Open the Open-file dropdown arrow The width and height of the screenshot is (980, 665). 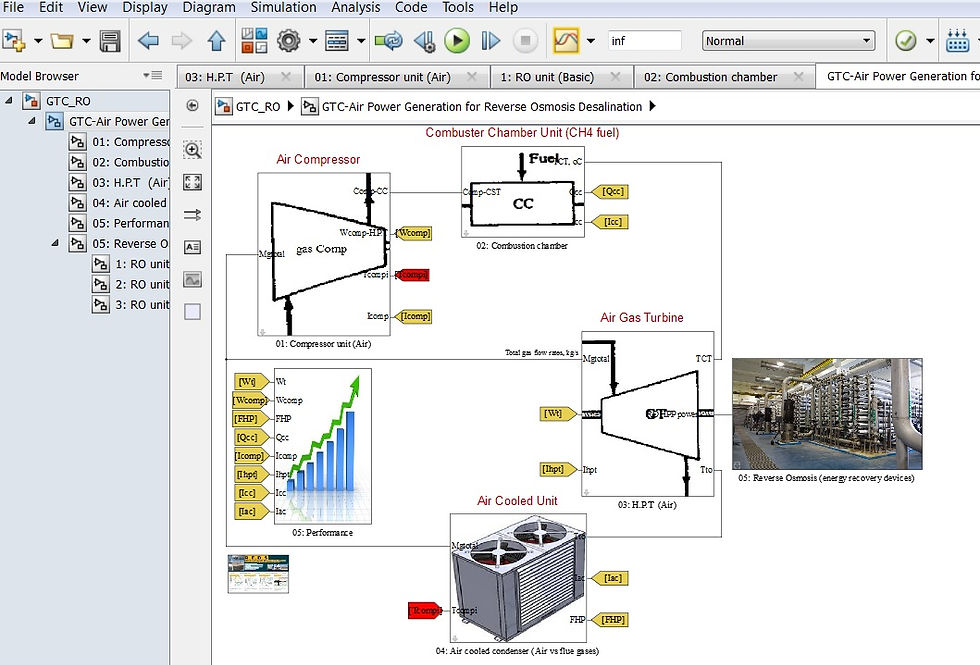point(86,41)
